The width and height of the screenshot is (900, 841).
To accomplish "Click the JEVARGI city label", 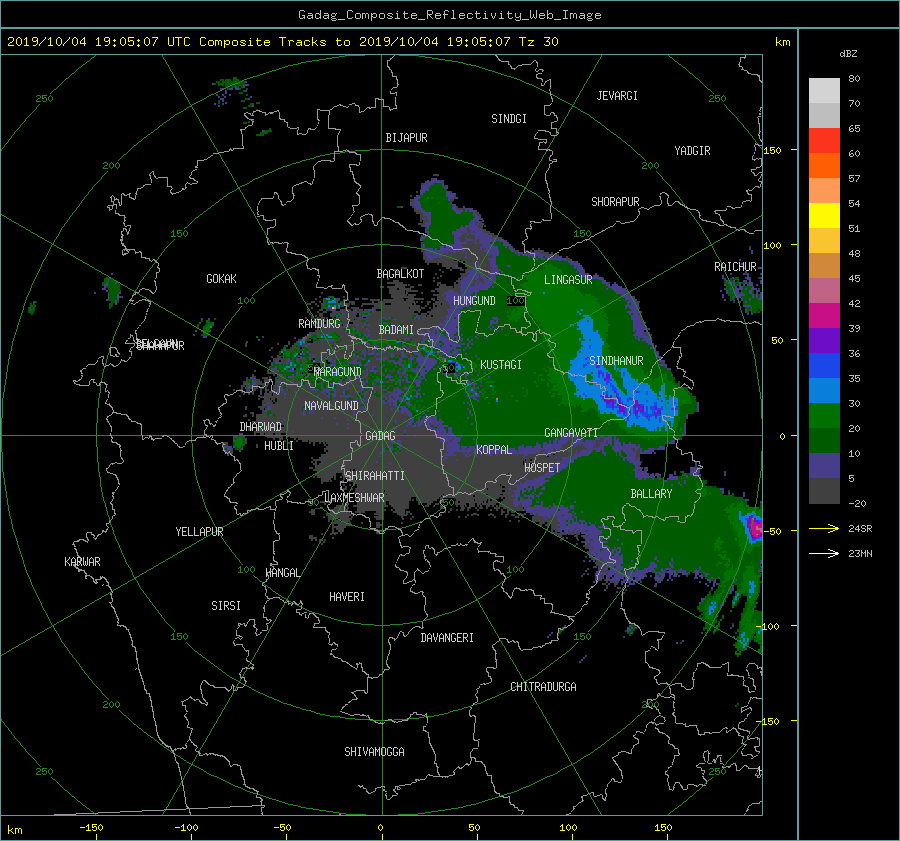I will point(617,96).
